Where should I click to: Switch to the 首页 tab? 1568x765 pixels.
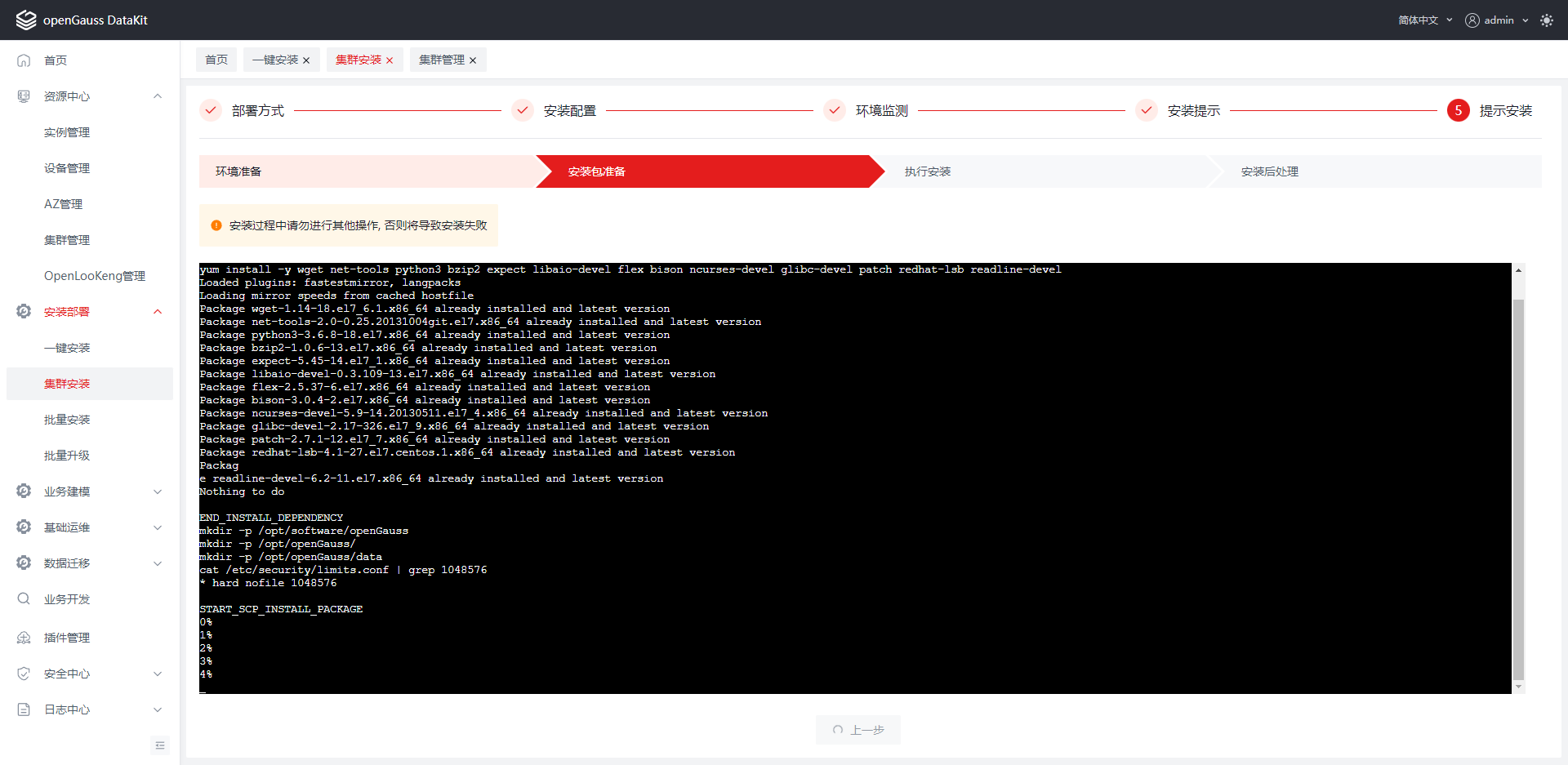tap(216, 60)
